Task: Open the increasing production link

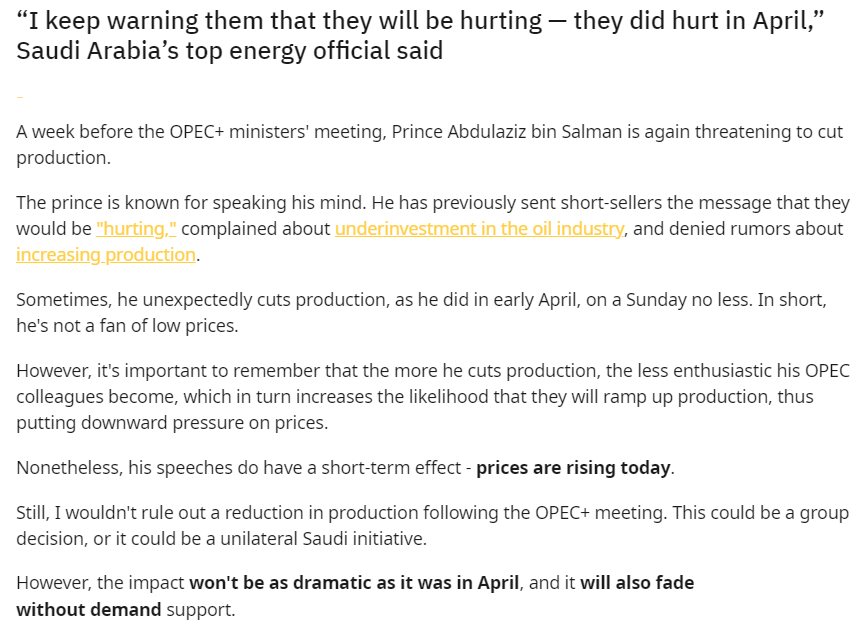Action: 106,254
